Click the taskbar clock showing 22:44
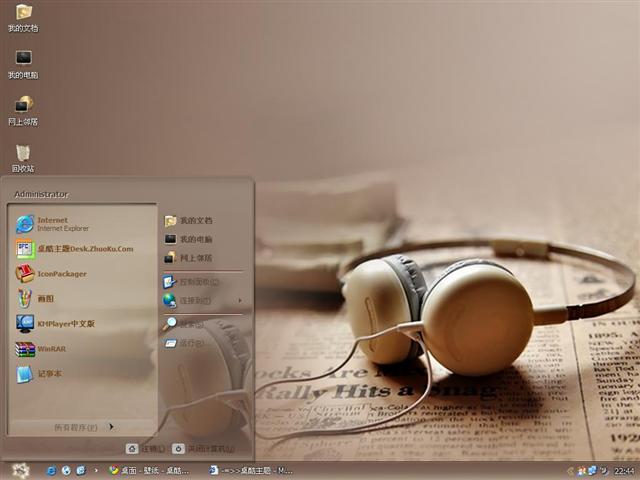The image size is (640, 480). point(624,470)
